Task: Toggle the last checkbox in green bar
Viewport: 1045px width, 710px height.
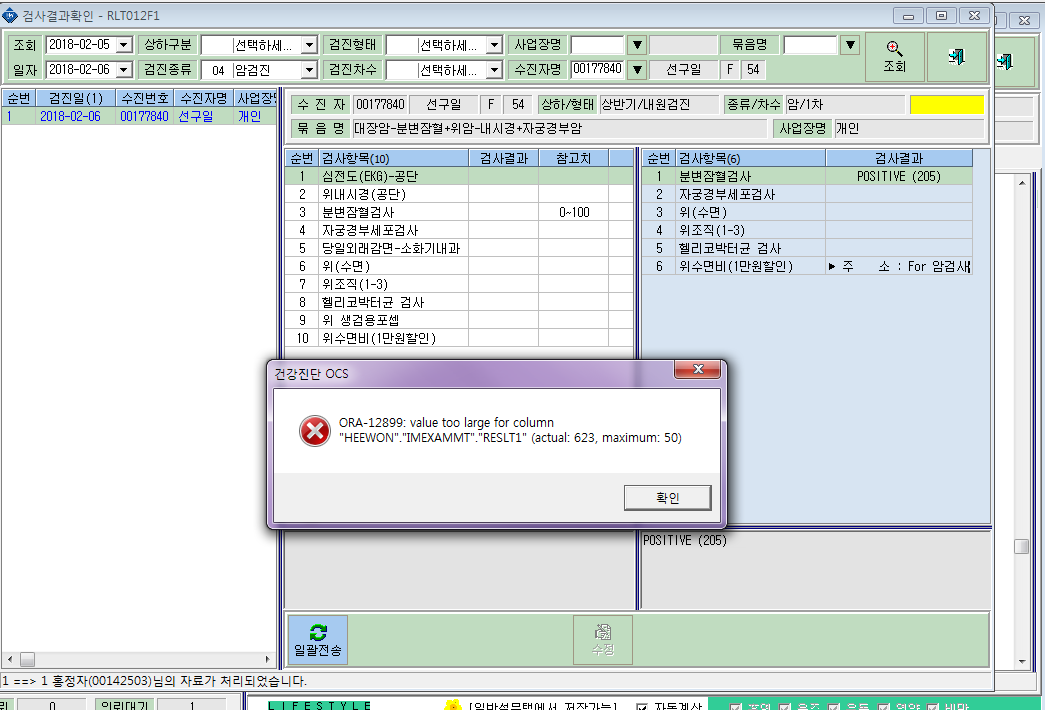Action: click(x=932, y=707)
